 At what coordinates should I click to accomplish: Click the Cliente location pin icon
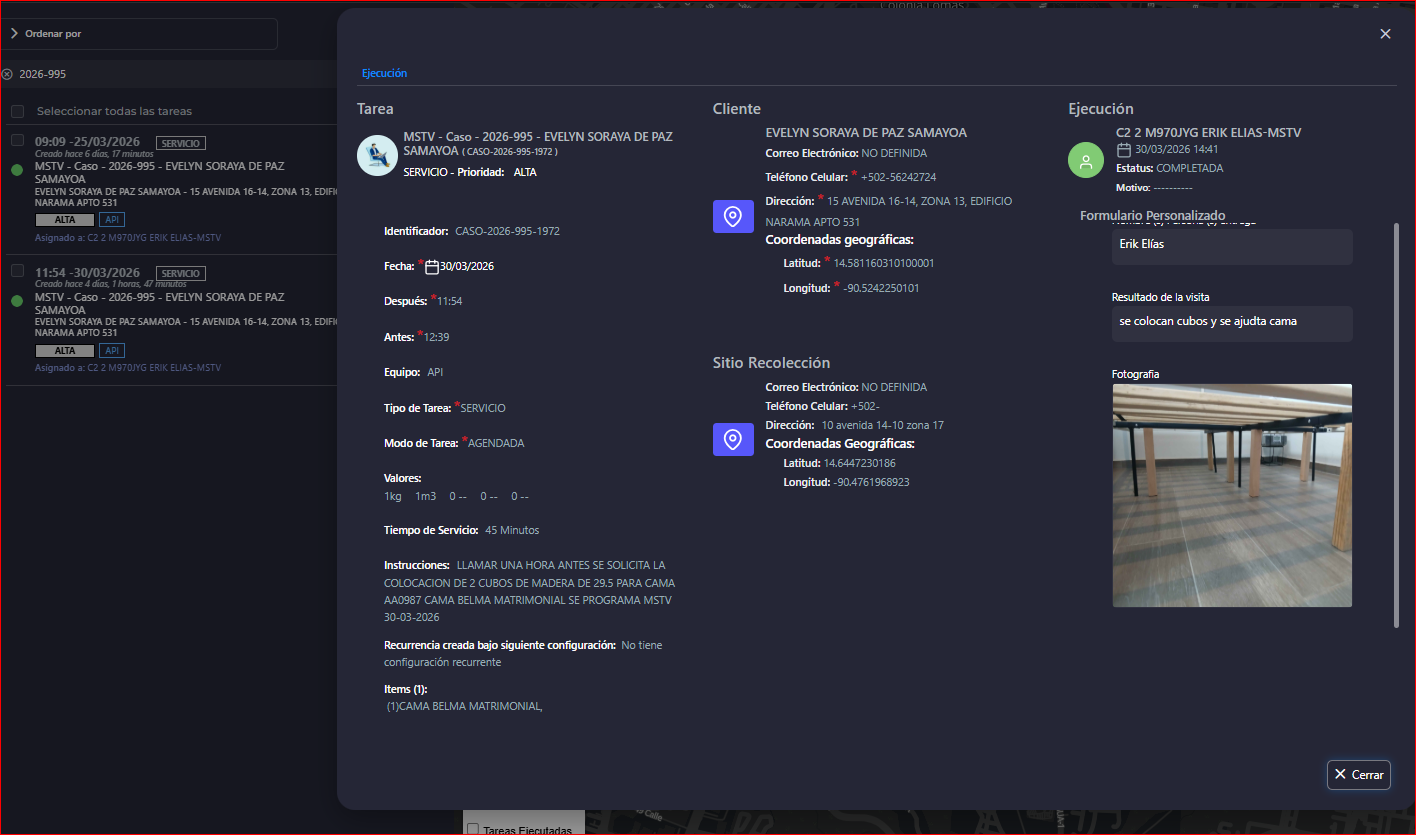pyautogui.click(x=733, y=217)
